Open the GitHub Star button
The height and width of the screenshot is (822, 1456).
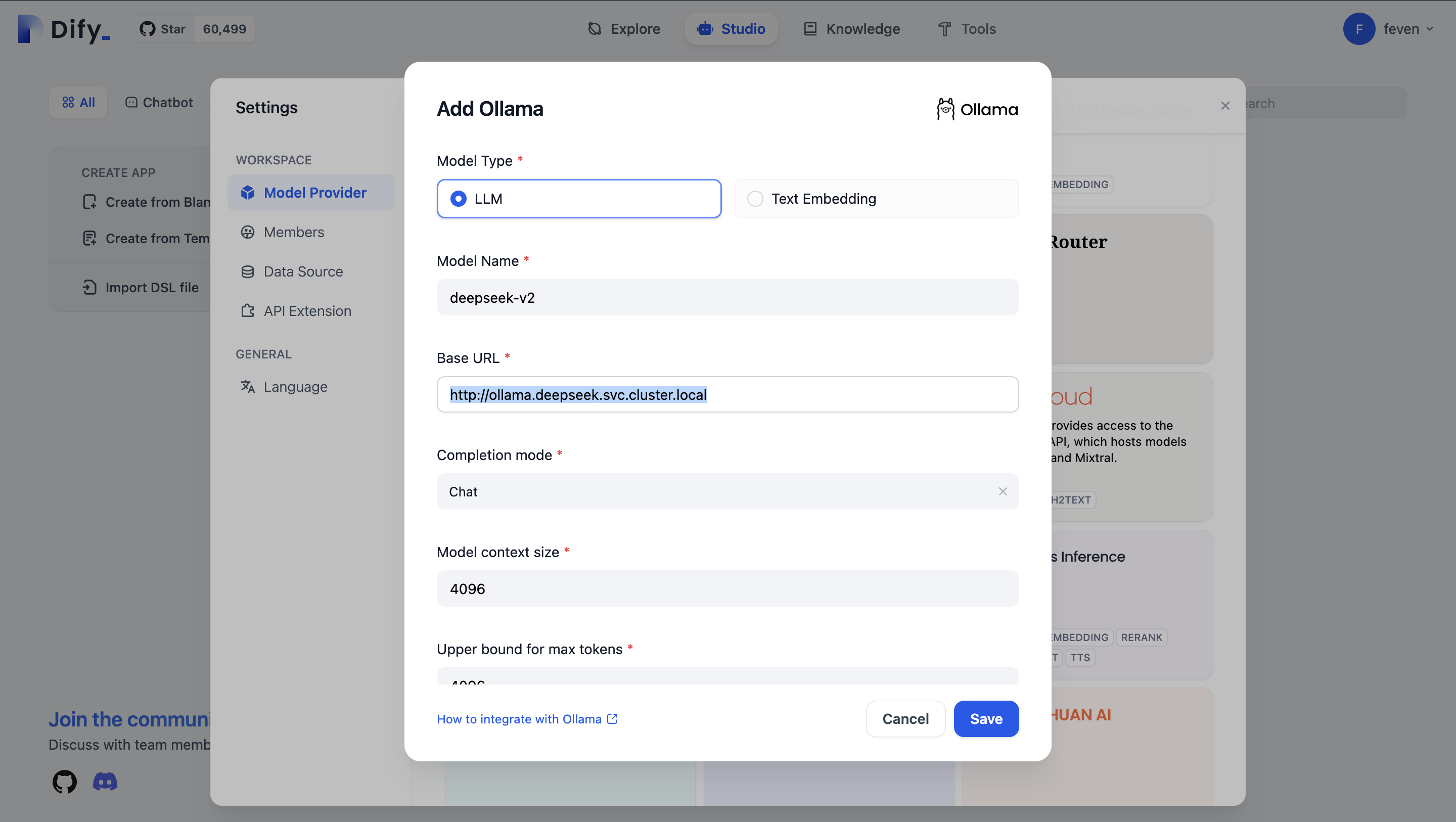click(163, 29)
